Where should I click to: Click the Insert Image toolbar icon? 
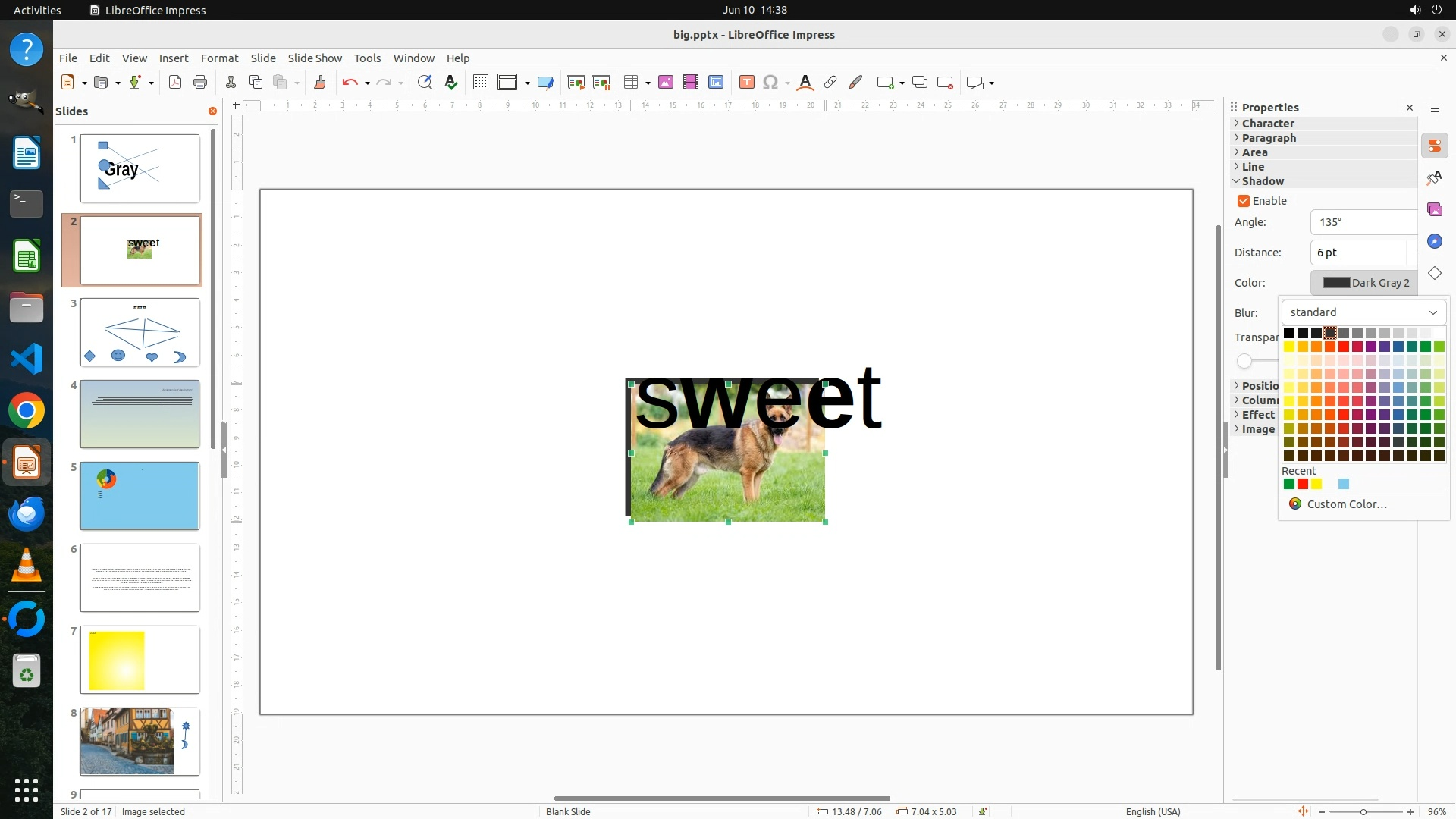click(666, 83)
